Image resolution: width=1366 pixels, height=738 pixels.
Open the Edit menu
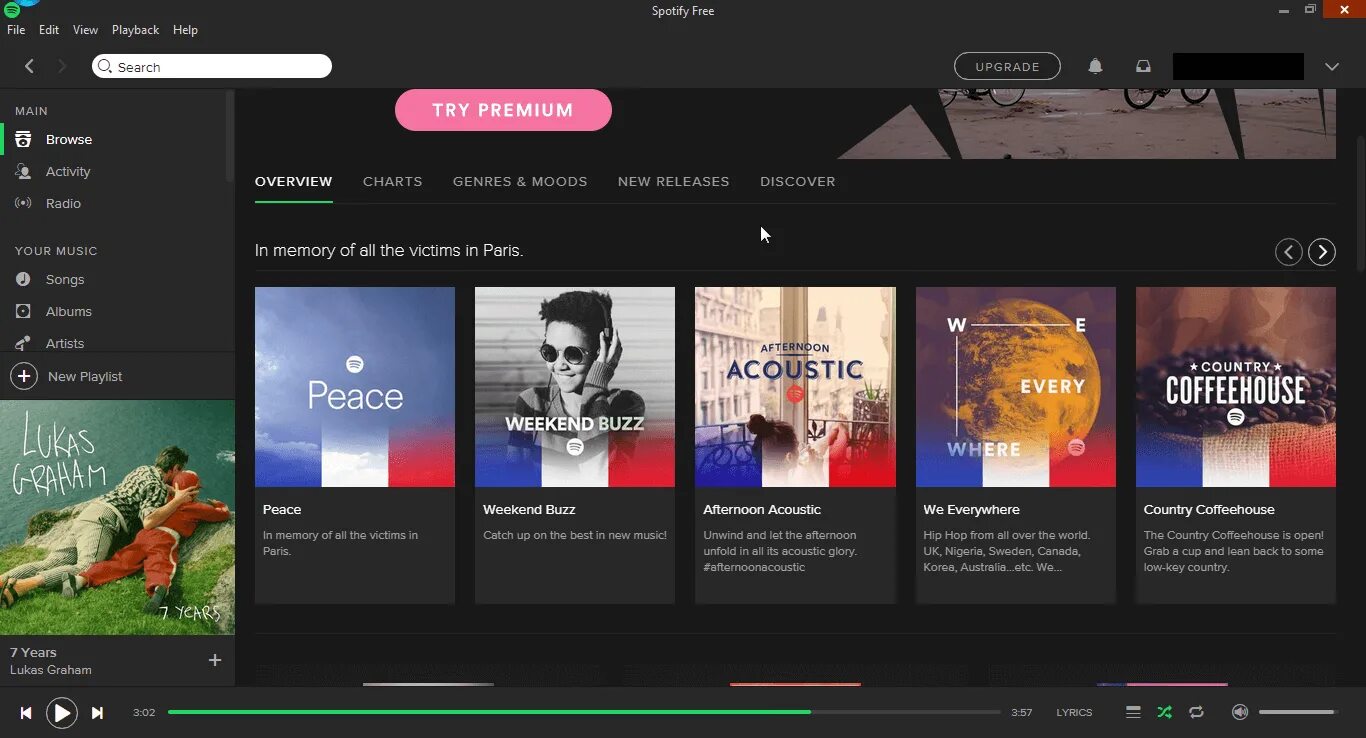49,30
